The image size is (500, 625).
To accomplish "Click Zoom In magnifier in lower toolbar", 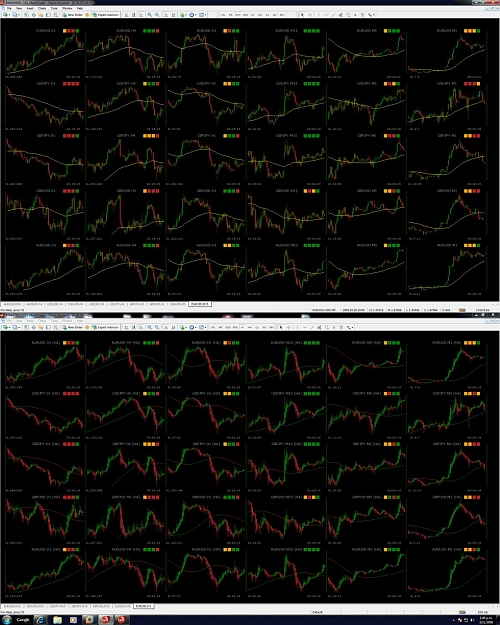I will (150, 327).
